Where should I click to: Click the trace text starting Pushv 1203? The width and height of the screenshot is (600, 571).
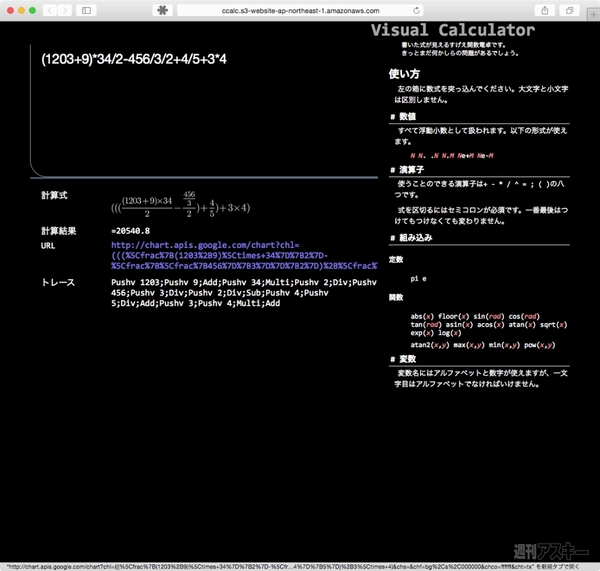click(244, 293)
